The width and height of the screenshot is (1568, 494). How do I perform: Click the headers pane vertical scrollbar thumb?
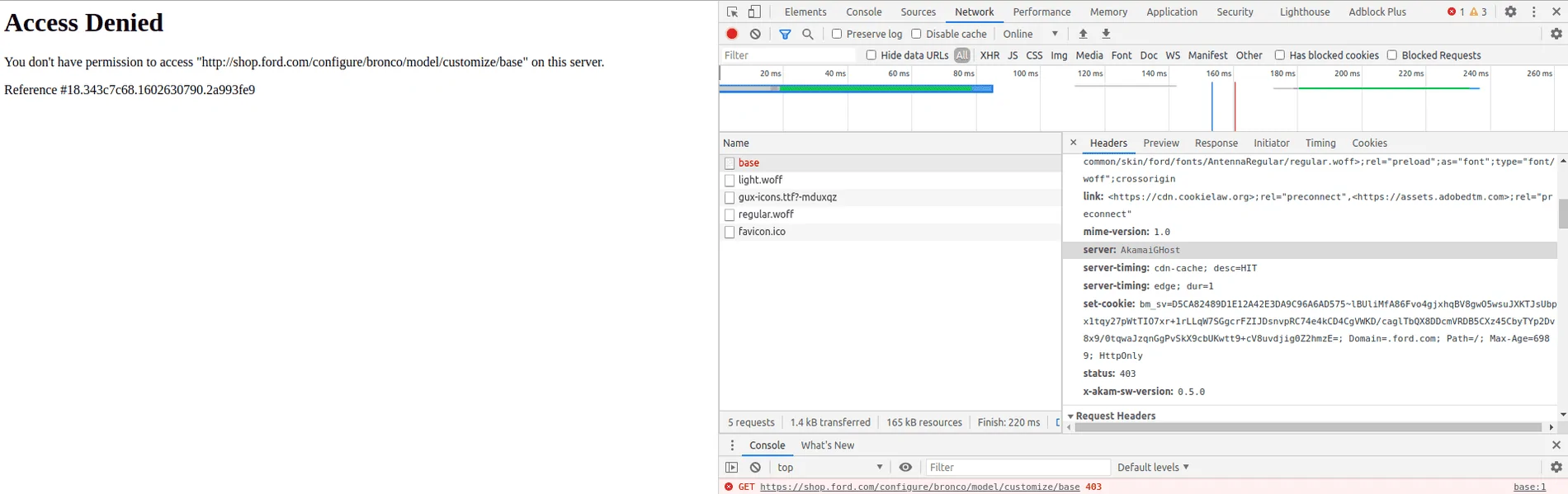tap(1562, 214)
